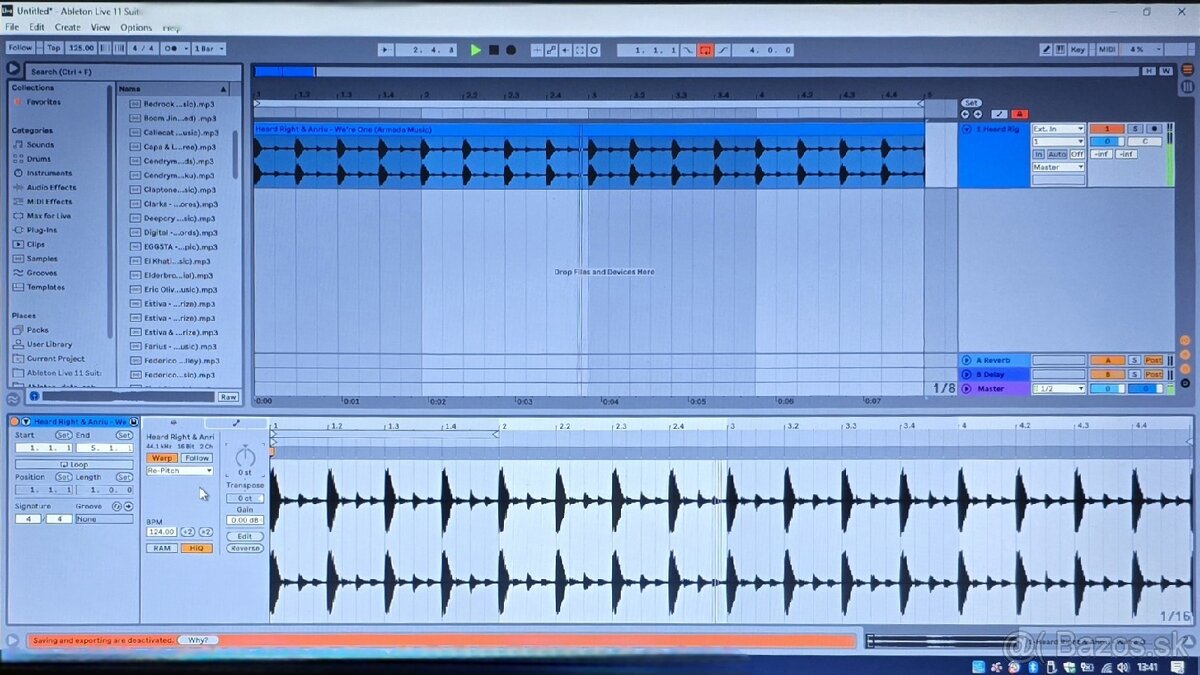Collapse the browser with the round arrow icon
Screen dimensions: 1200x675
point(13,69)
